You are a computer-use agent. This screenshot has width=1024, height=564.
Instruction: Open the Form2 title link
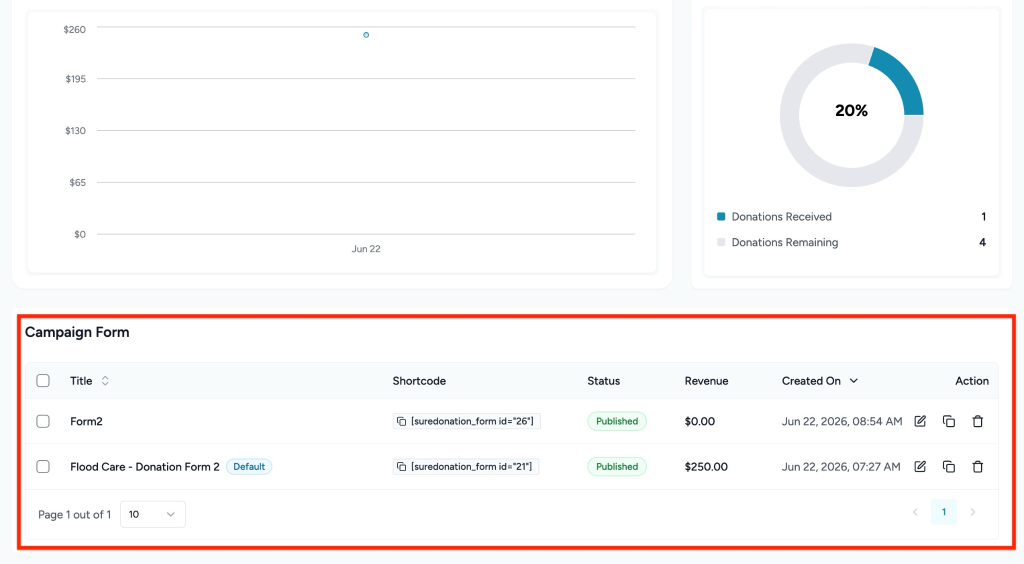point(86,421)
